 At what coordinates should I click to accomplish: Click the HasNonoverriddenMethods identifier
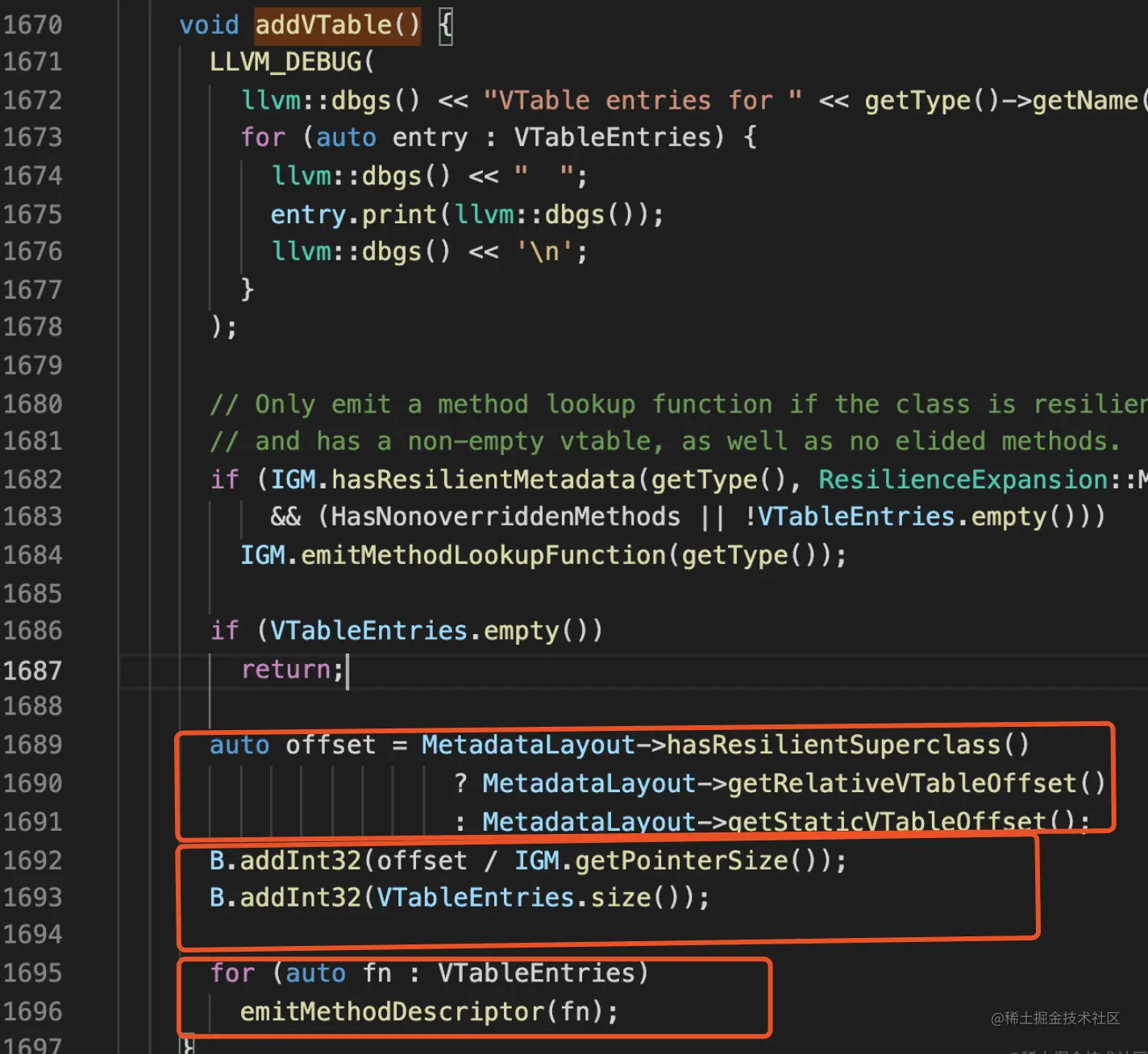pyautogui.click(x=505, y=517)
